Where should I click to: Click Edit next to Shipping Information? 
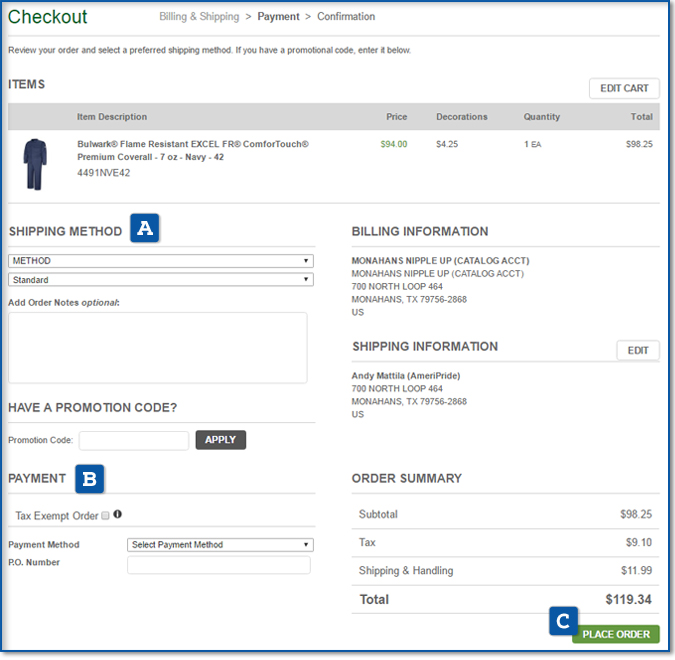point(637,350)
